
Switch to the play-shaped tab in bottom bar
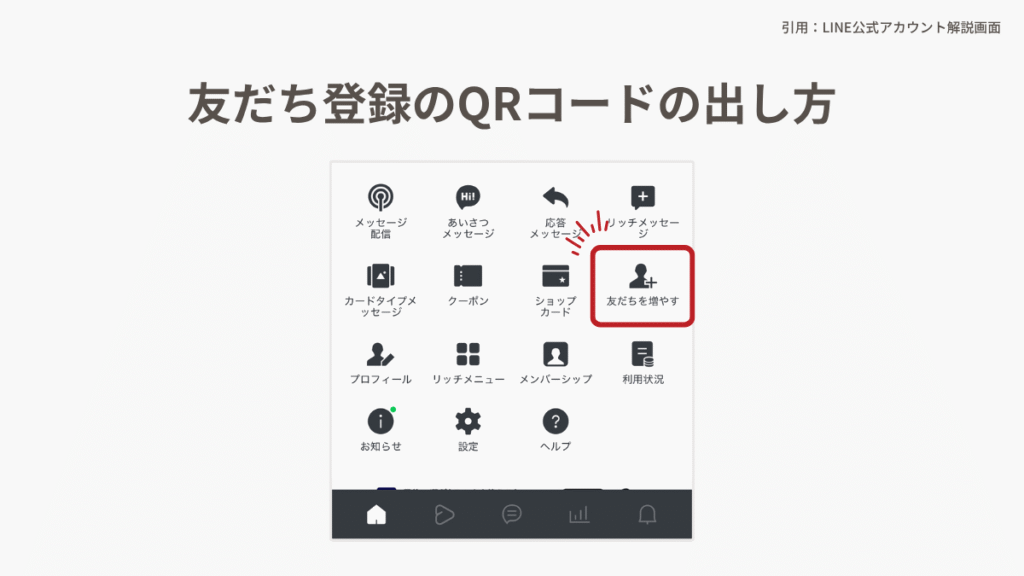click(x=444, y=514)
